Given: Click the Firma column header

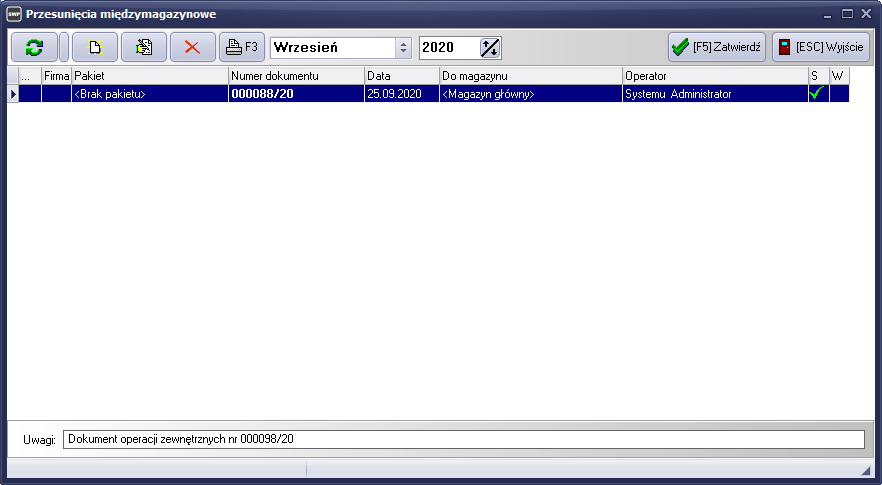Looking at the screenshot, I should point(56,76).
